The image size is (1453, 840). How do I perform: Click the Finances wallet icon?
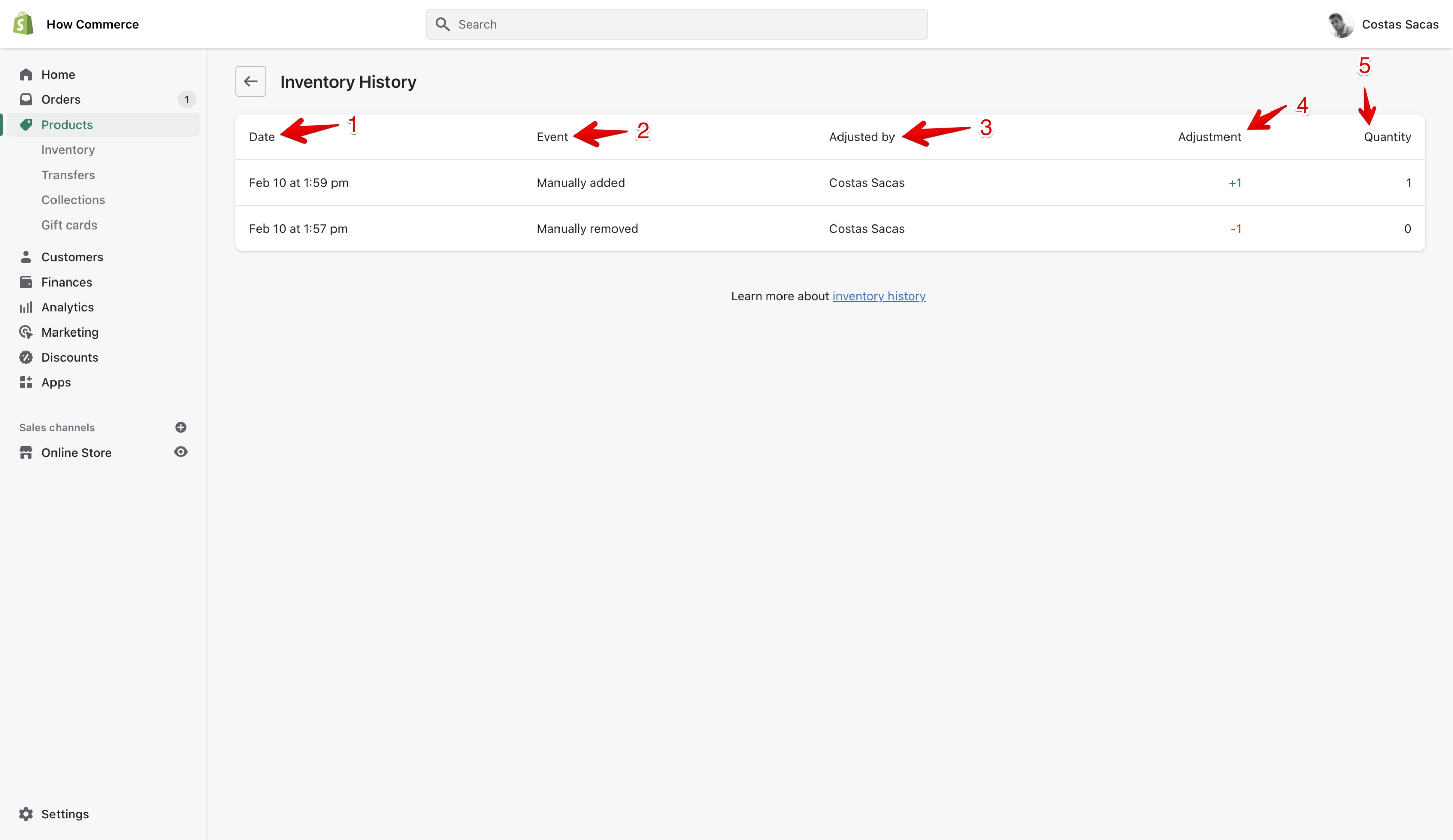coord(26,282)
